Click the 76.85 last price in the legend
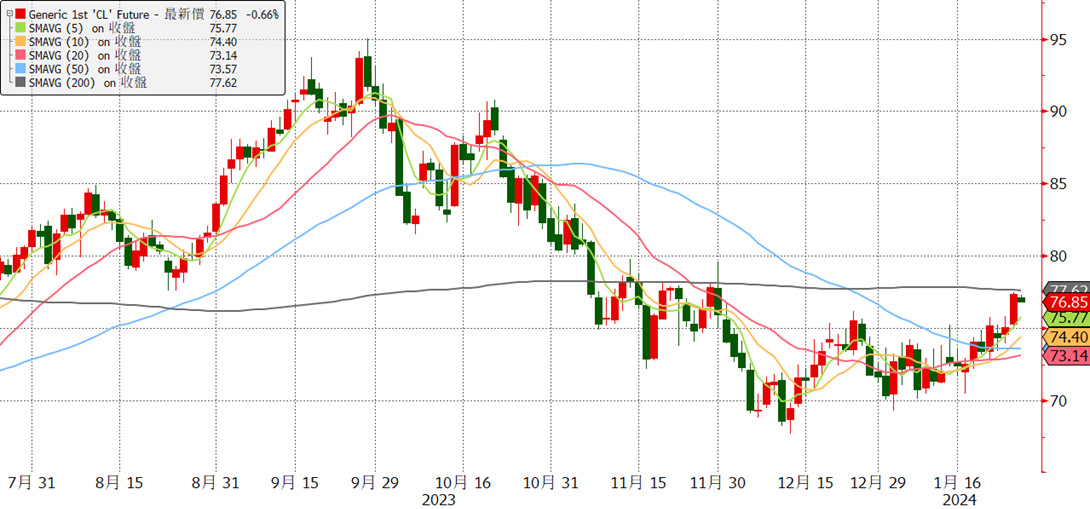Viewport: 1090px width, 509px height. tap(222, 14)
